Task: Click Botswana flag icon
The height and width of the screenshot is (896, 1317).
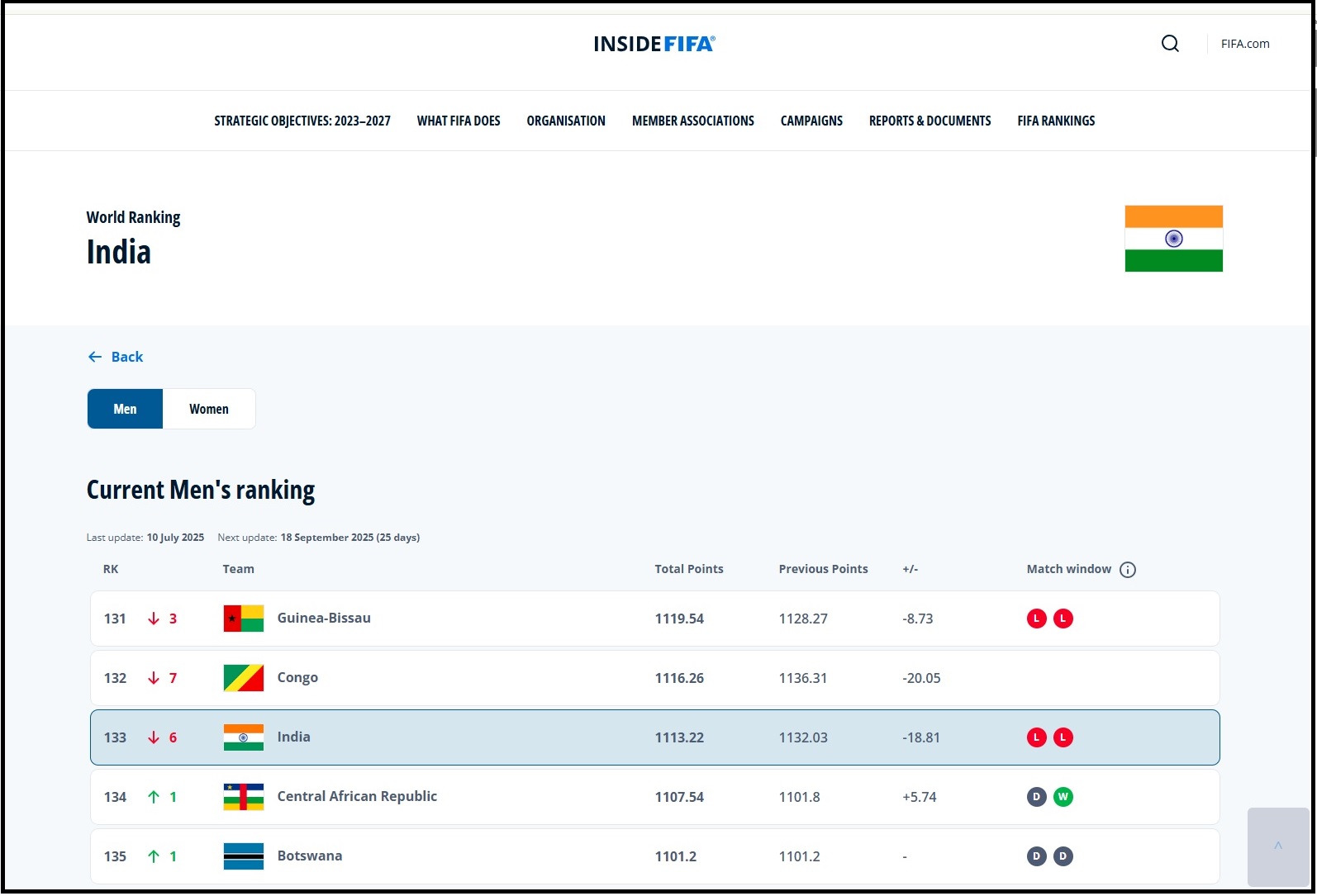Action: (244, 856)
